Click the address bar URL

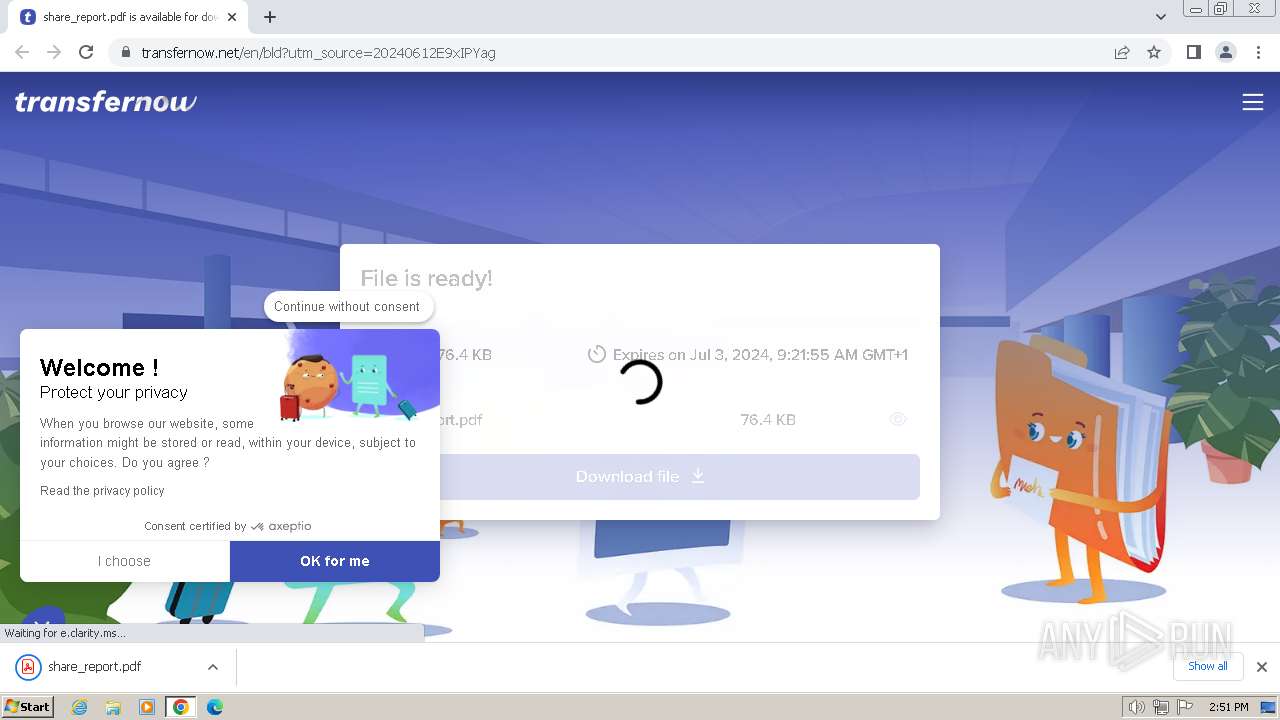click(x=318, y=53)
